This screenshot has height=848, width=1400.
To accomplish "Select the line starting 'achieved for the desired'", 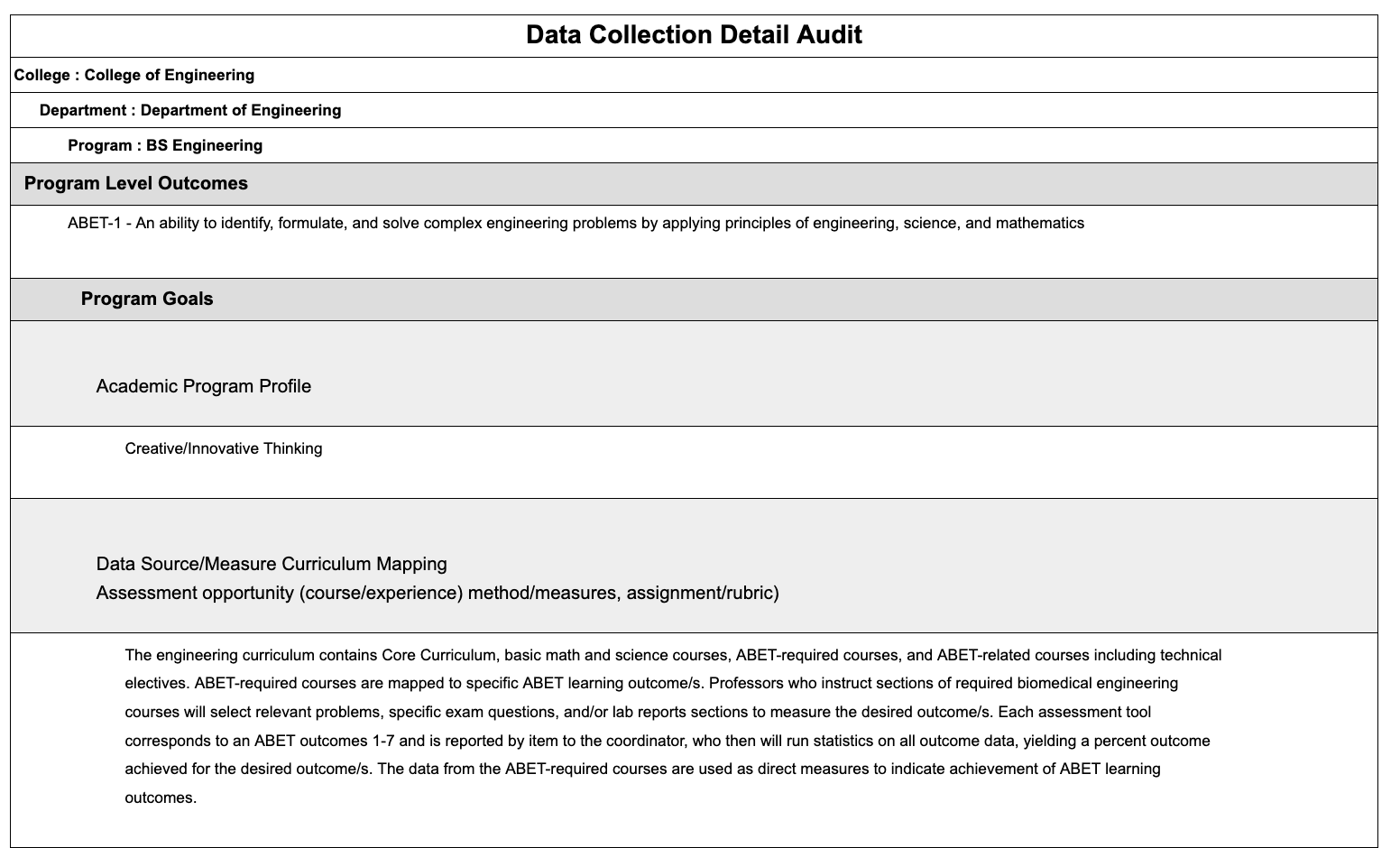I will click(x=642, y=769).
